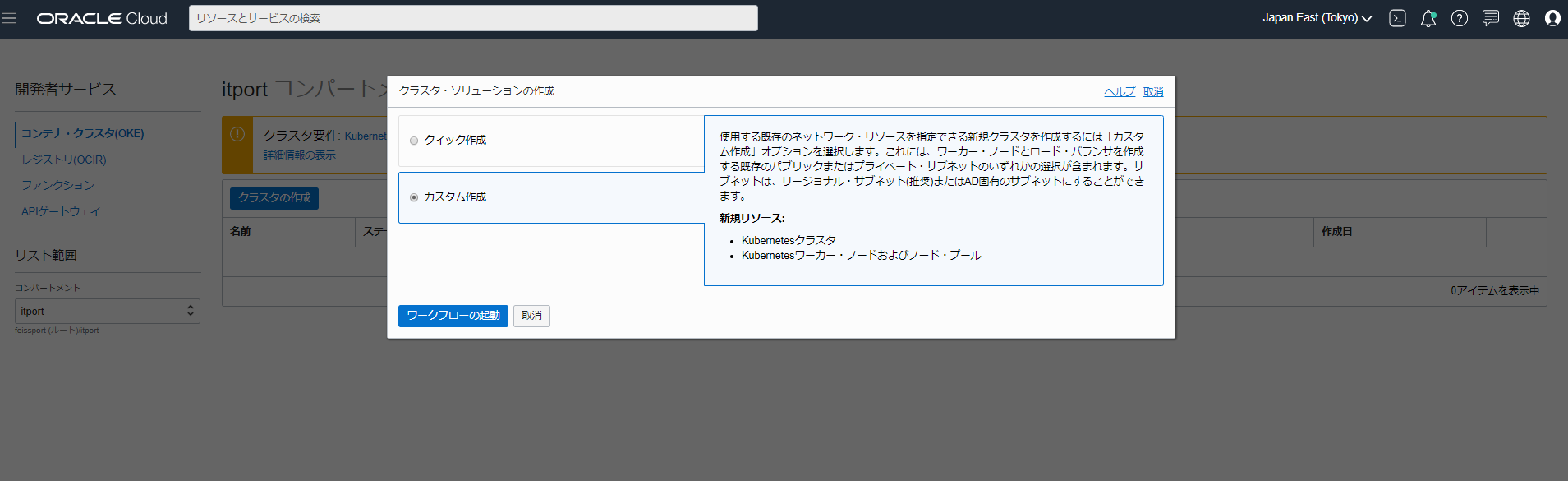
Task: Click the 取消 button next to workflow launch
Action: (x=531, y=316)
